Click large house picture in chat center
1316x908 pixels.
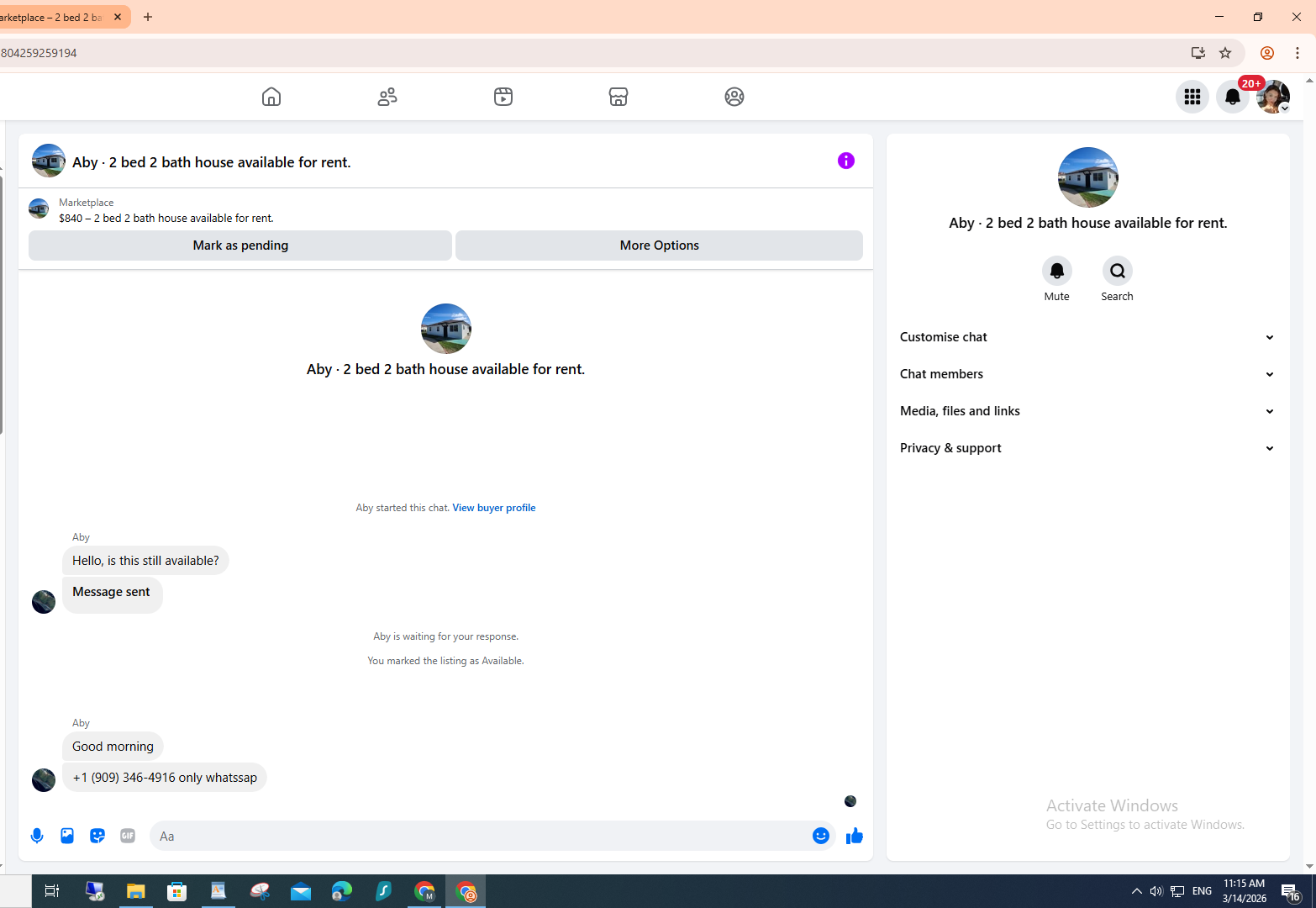coord(446,329)
